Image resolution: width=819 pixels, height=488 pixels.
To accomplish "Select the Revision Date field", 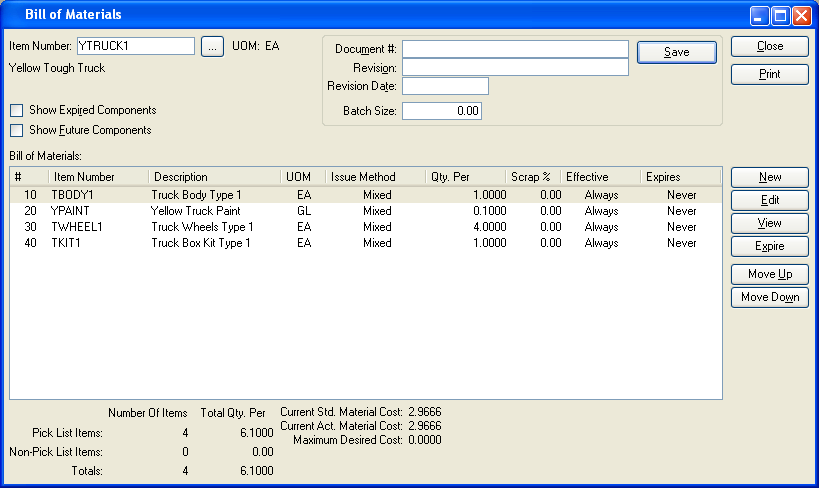I will (x=445, y=86).
